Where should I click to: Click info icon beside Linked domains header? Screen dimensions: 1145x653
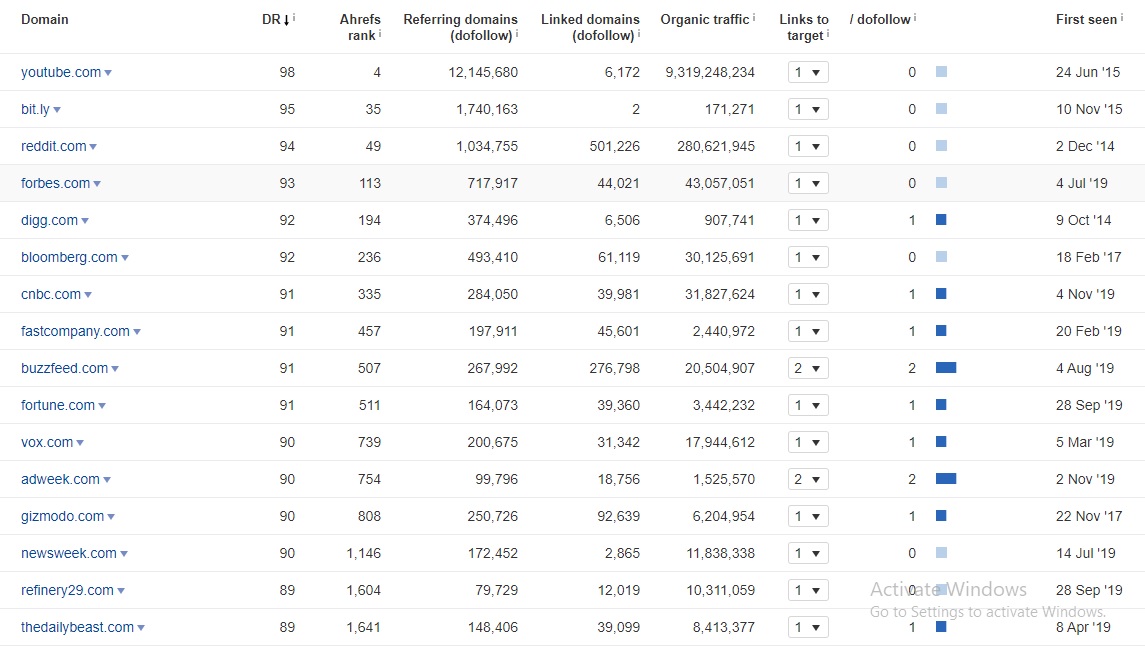coord(638,33)
